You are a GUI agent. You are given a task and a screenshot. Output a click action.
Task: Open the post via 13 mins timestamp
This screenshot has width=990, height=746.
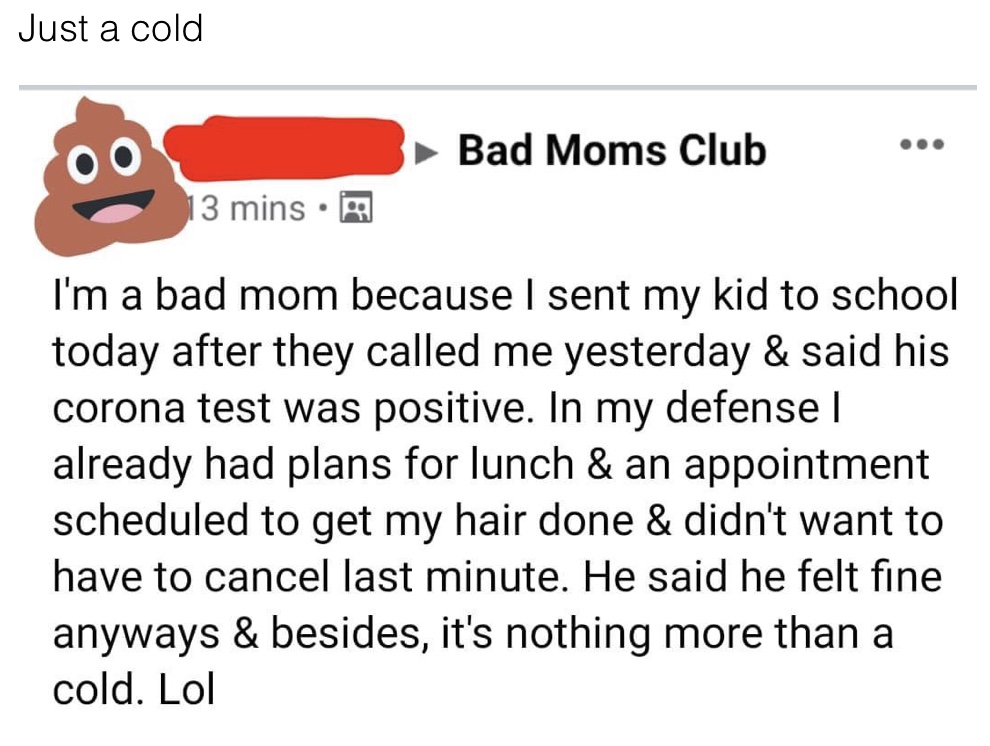click(247, 208)
